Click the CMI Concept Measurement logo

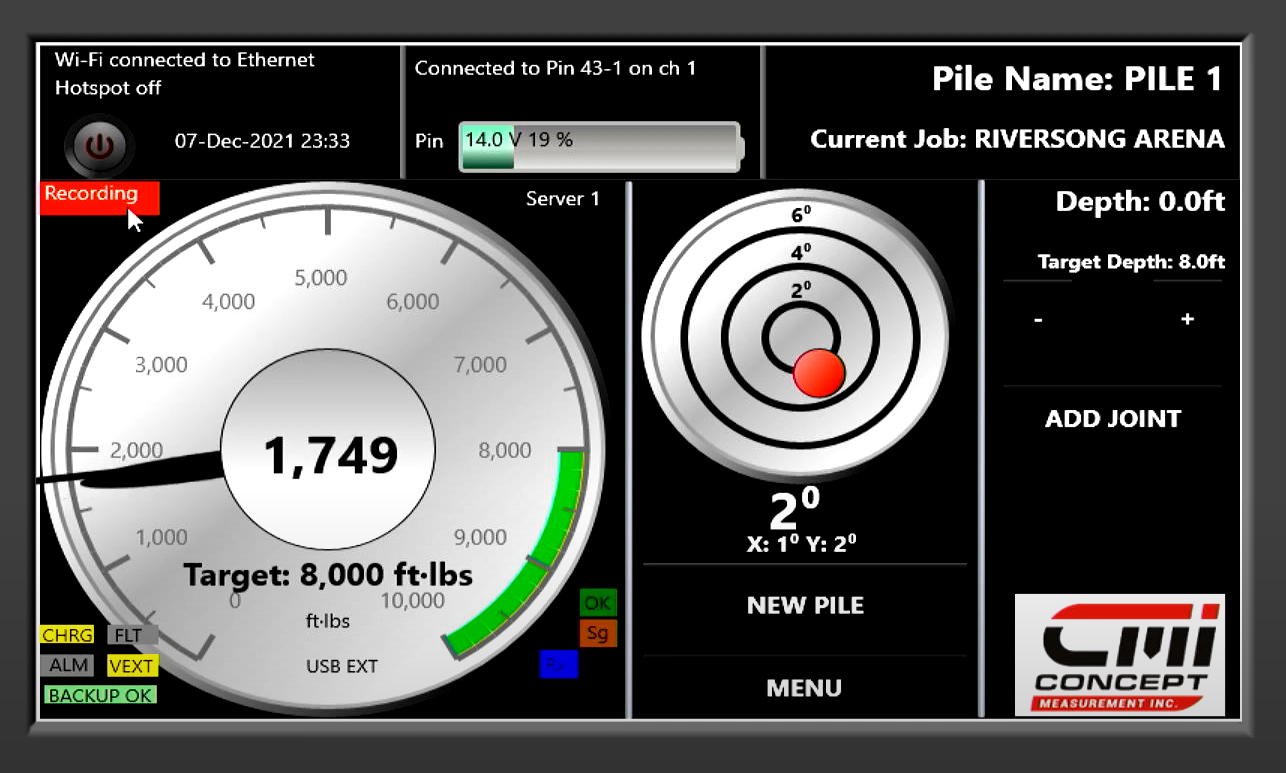[1119, 655]
